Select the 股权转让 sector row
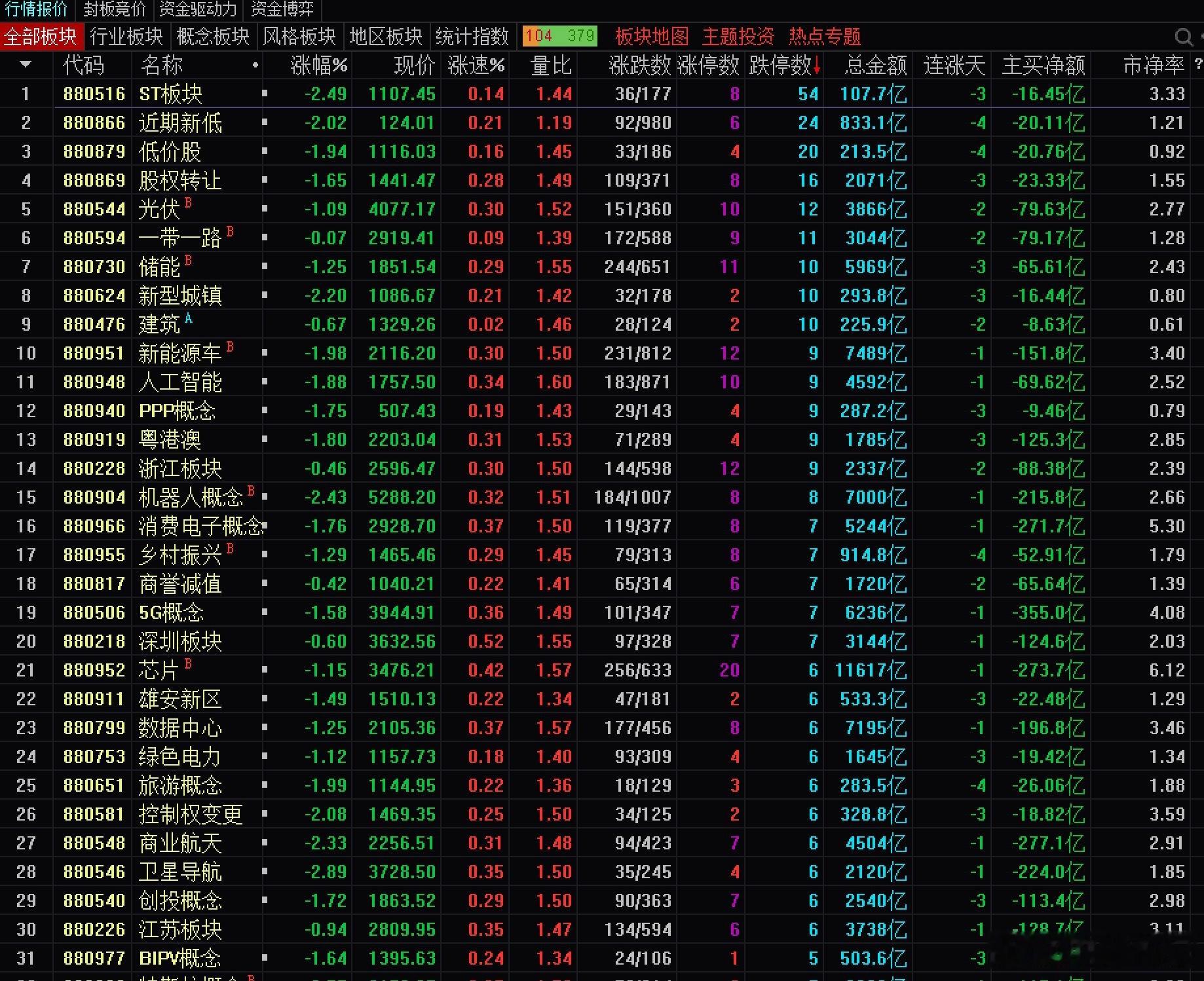 click(x=602, y=180)
